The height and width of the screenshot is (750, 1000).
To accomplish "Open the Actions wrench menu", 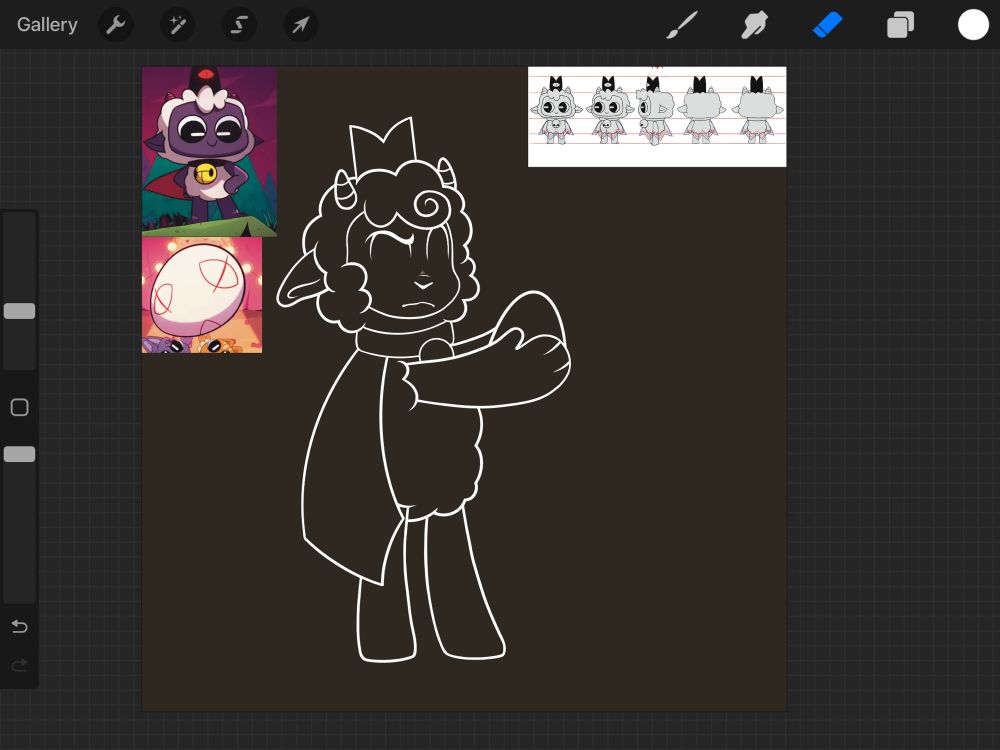I will click(115, 25).
